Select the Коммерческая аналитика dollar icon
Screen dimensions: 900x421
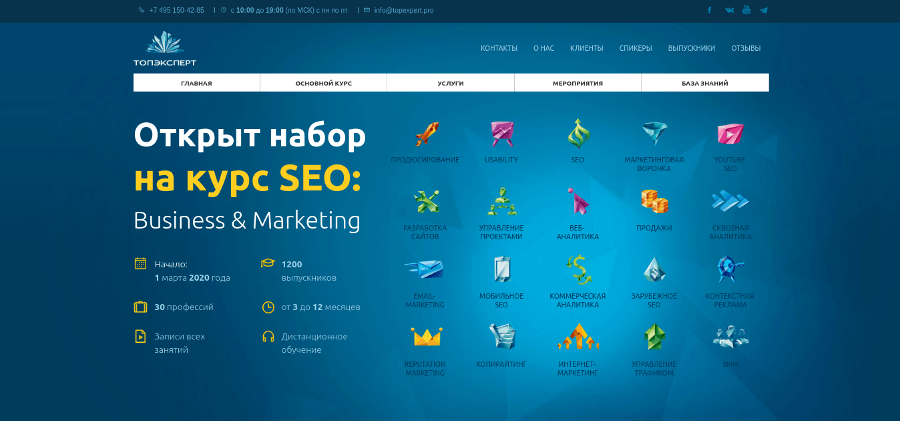(x=577, y=269)
